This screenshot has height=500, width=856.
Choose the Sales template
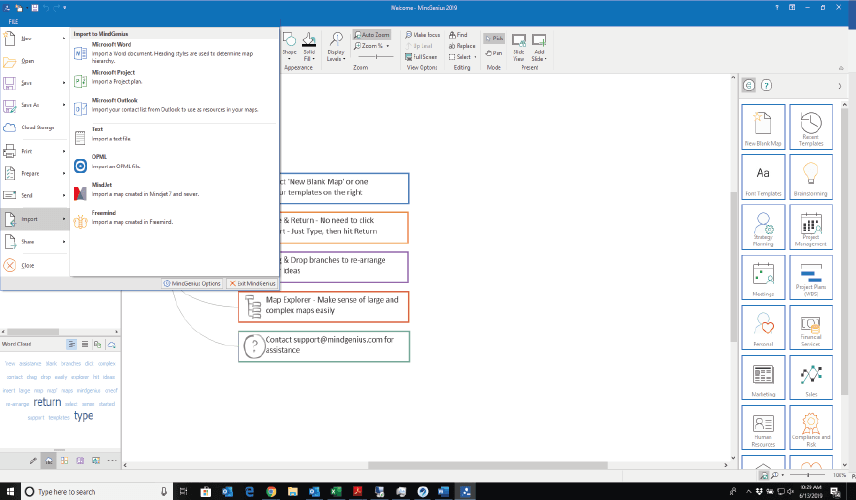pyautogui.click(x=811, y=378)
